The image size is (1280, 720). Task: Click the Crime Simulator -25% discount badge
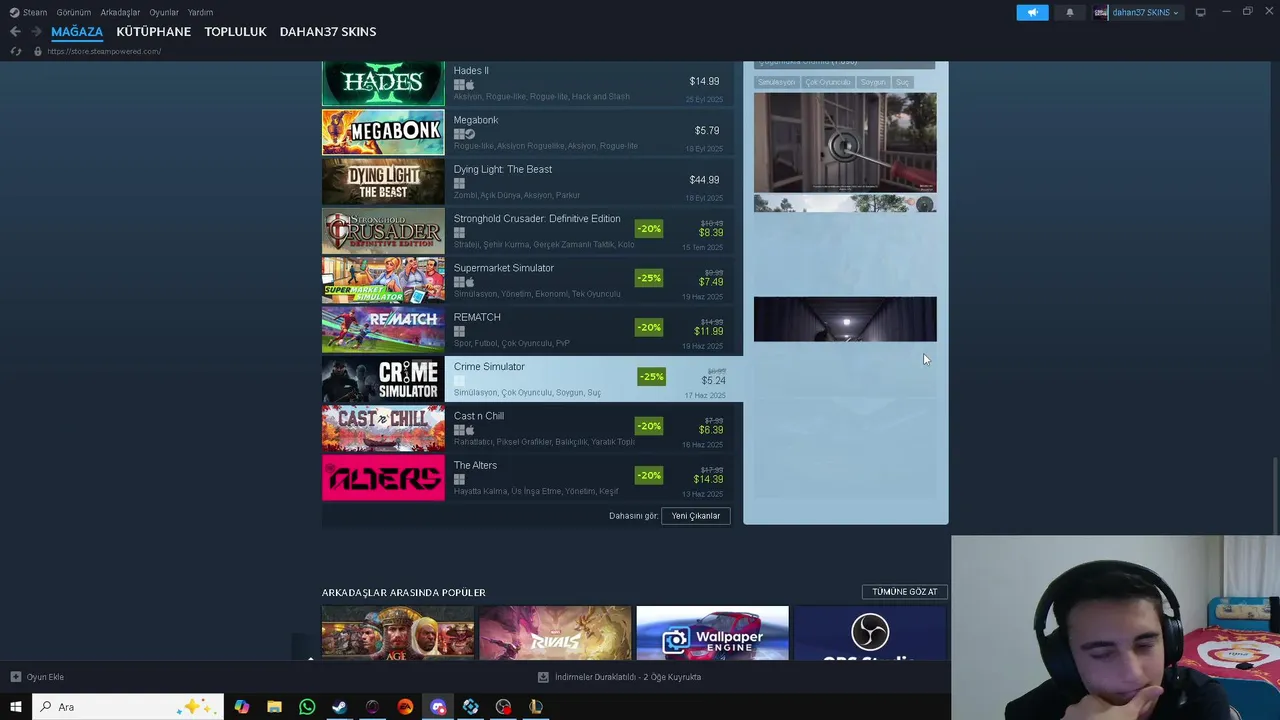tap(651, 377)
